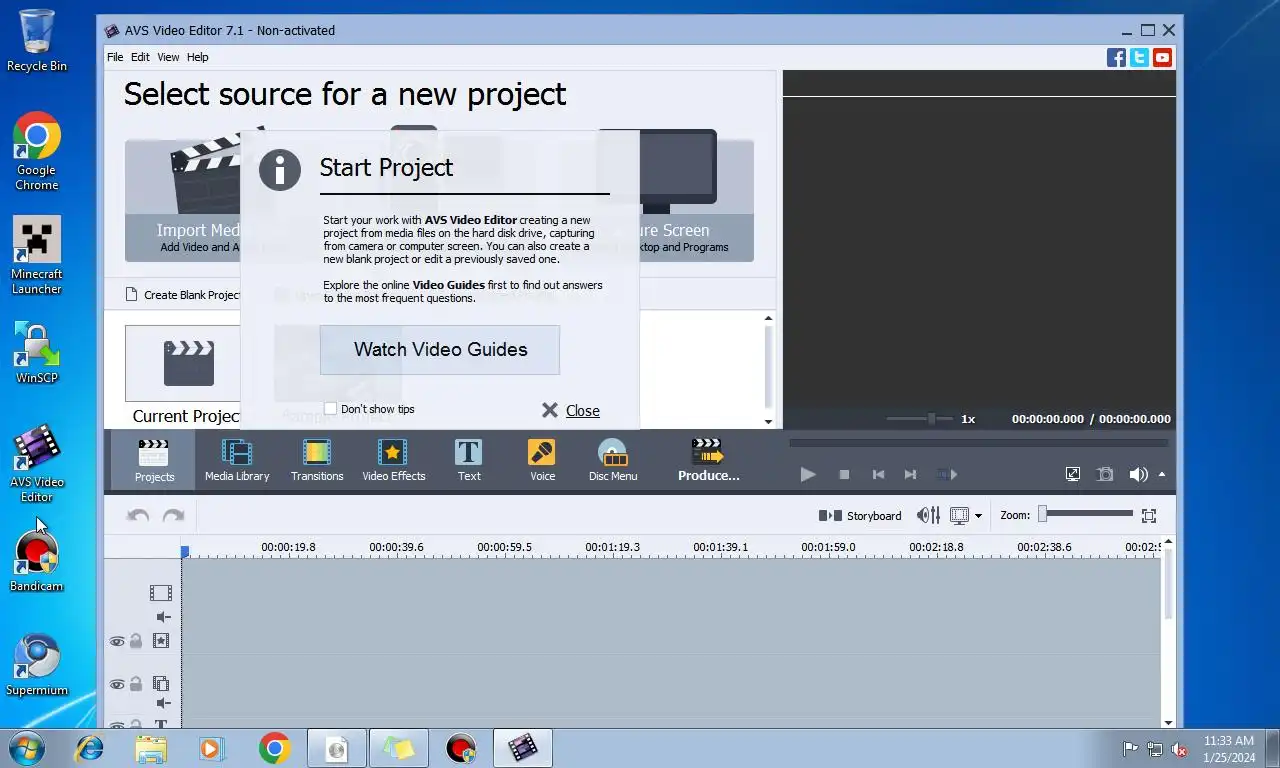Click zoom-to-fit timeline icon
The width and height of the screenshot is (1280, 768).
point(1149,516)
